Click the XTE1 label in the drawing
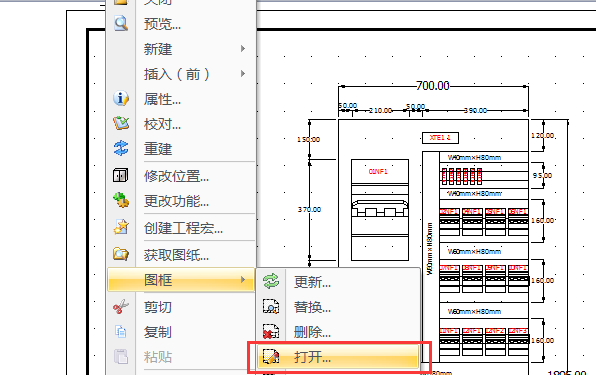Image resolution: width=596 pixels, height=375 pixels. pyautogui.click(x=440, y=138)
